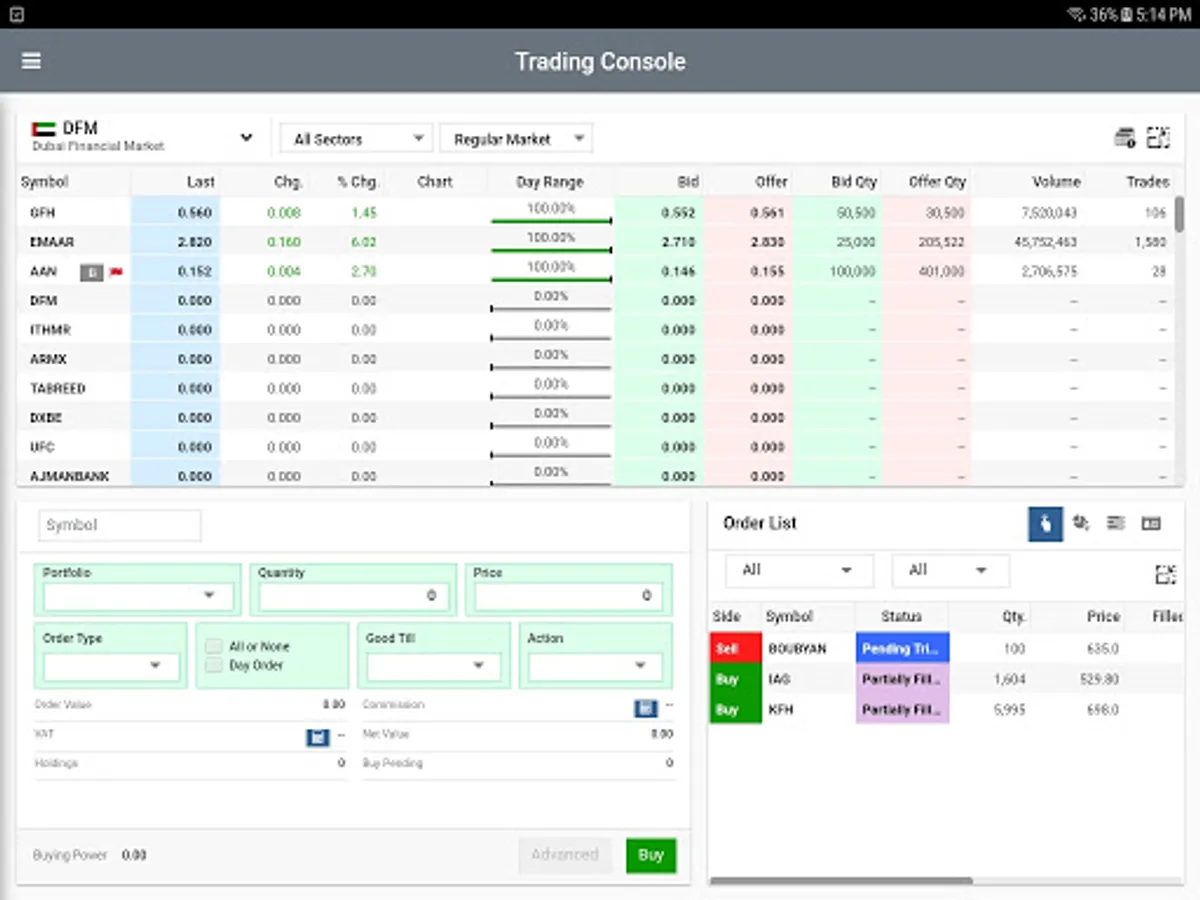Click the refresh orders icon in Order List
Viewport: 1200px width, 900px height.
click(x=1081, y=524)
